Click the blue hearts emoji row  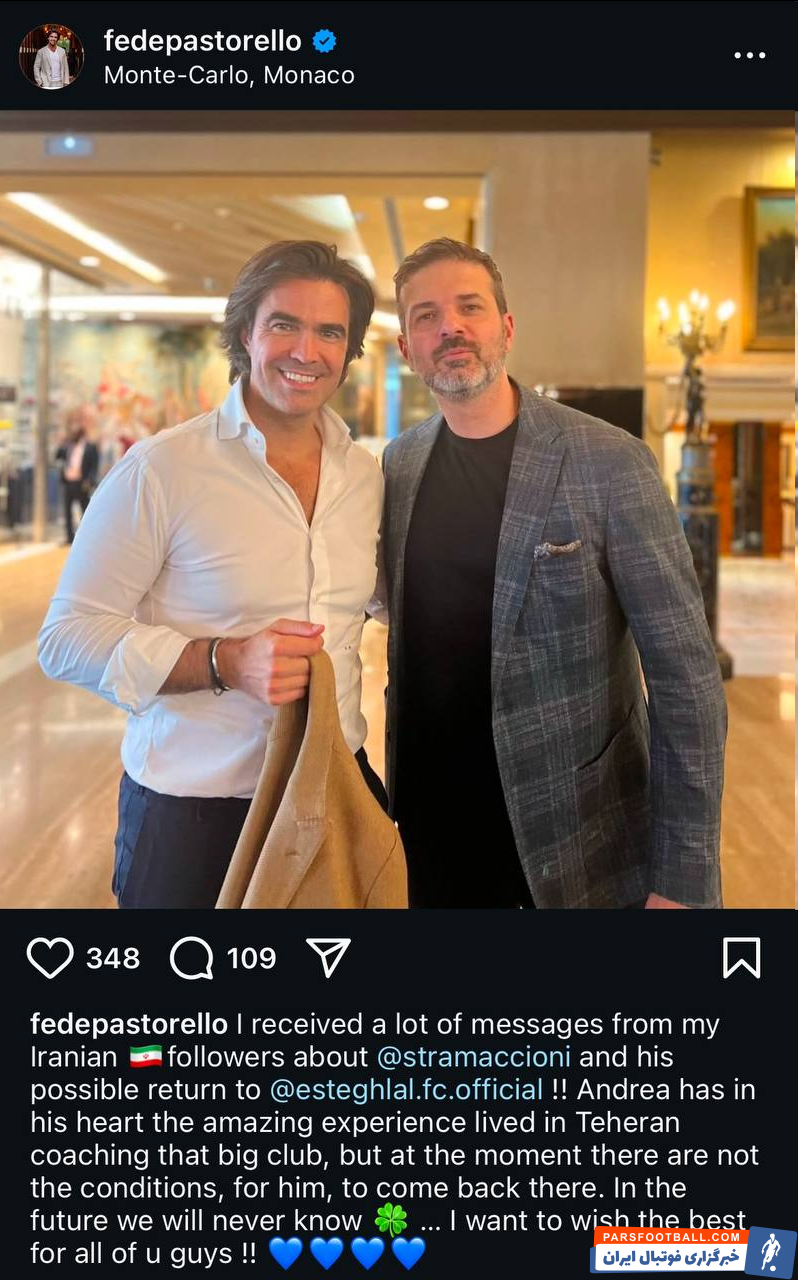tap(347, 1252)
